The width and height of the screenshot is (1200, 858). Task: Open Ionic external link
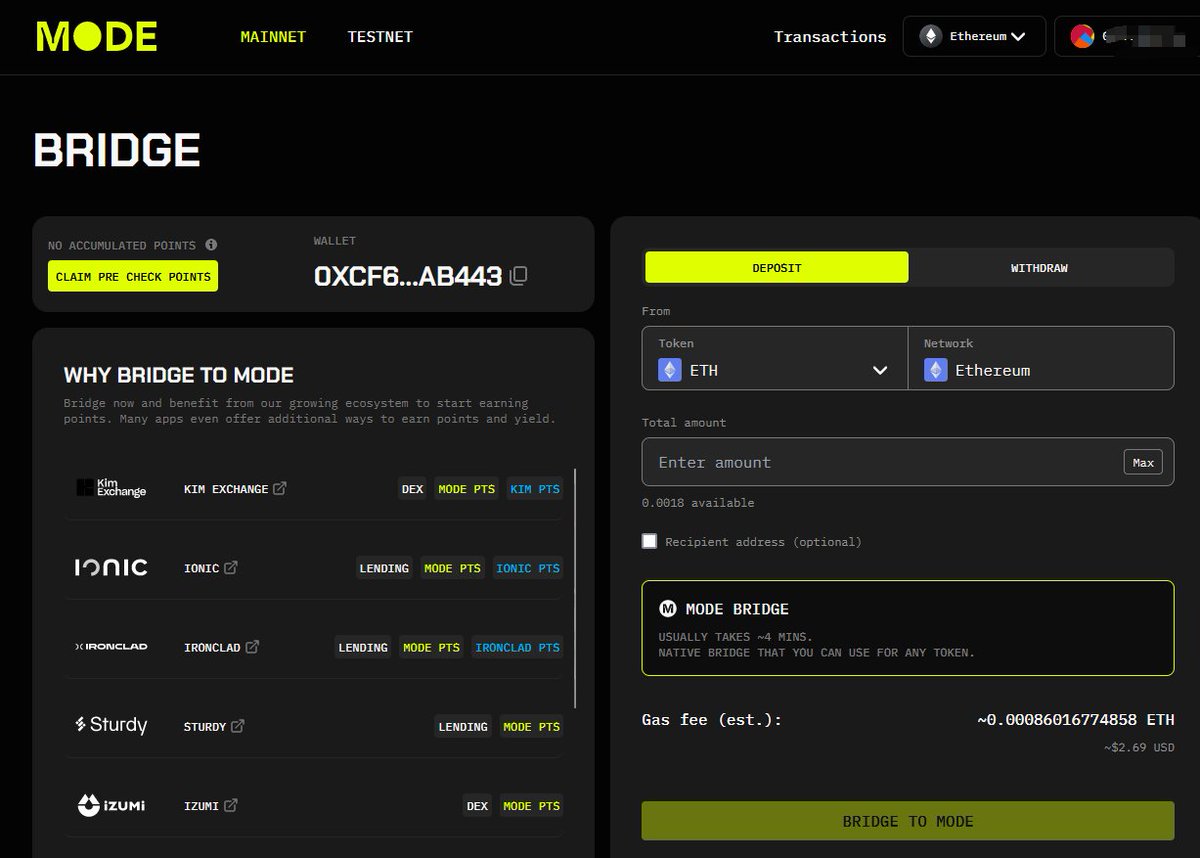[x=231, y=567]
